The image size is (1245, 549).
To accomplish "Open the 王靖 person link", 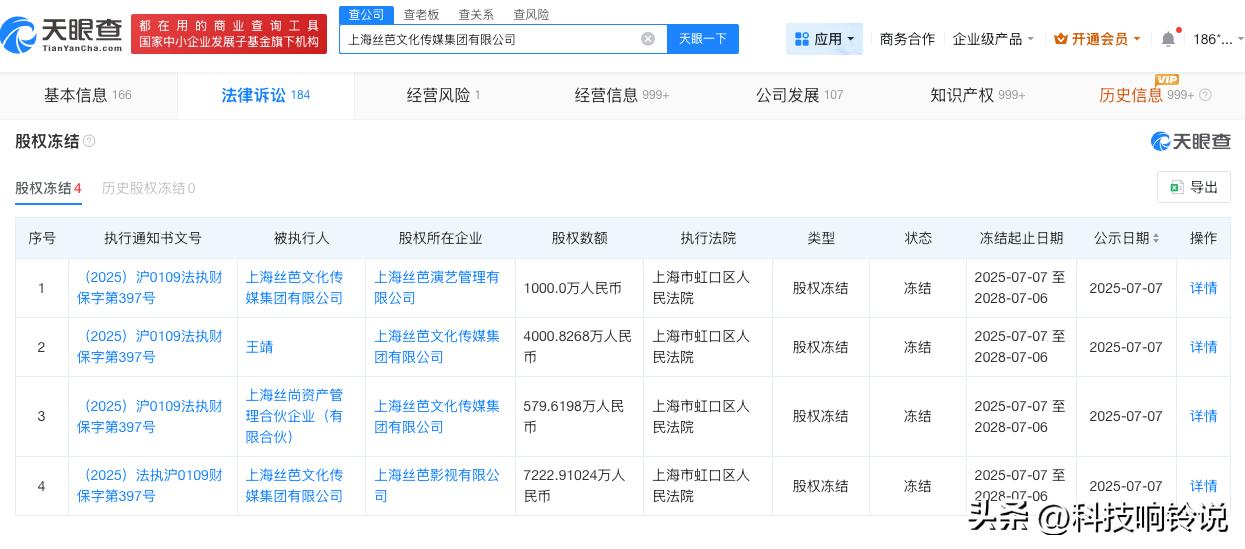I will pyautogui.click(x=259, y=347).
